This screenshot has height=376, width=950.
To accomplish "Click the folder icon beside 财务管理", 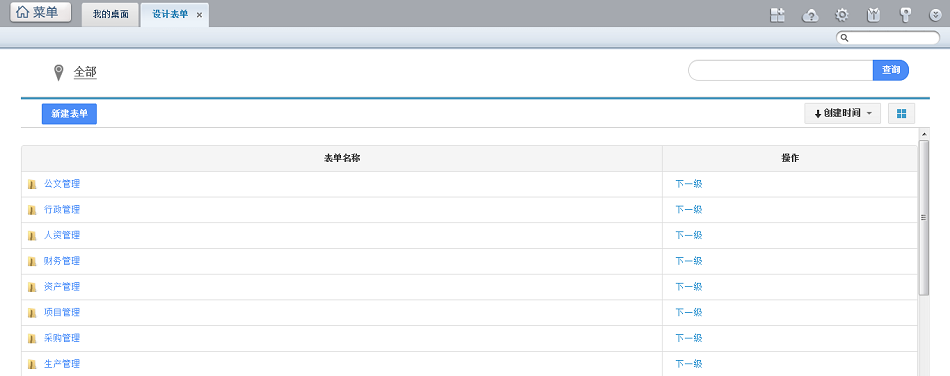I will (32, 262).
